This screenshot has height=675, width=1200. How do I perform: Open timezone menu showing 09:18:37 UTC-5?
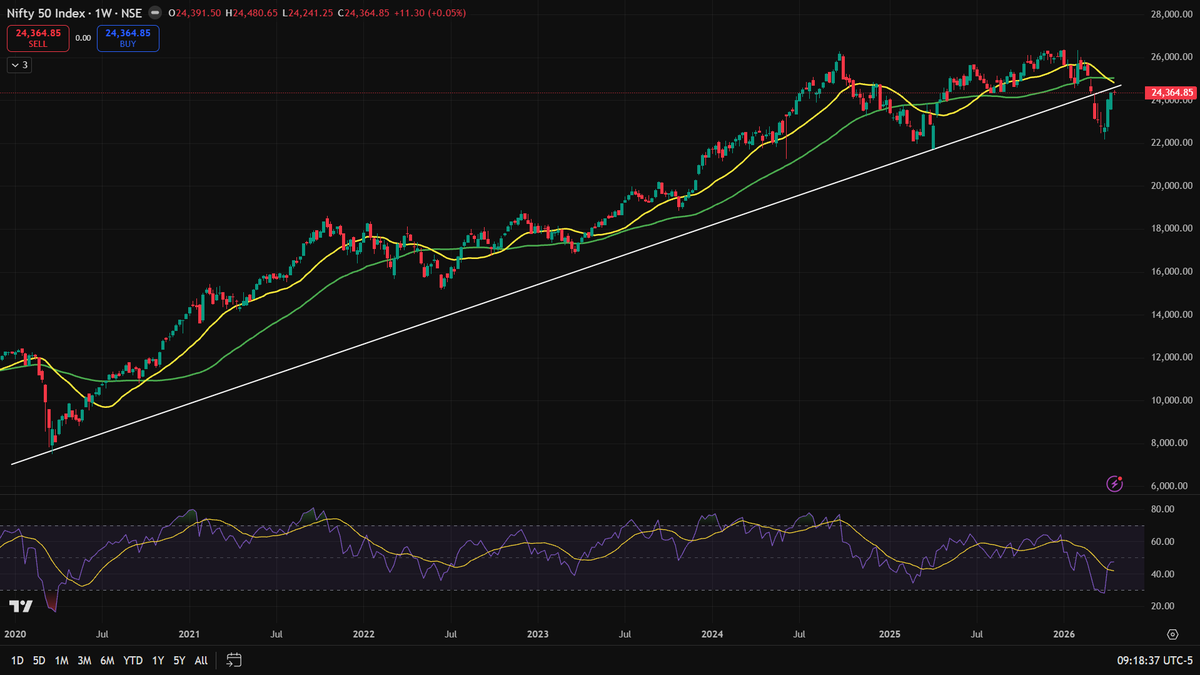(x=1156, y=660)
